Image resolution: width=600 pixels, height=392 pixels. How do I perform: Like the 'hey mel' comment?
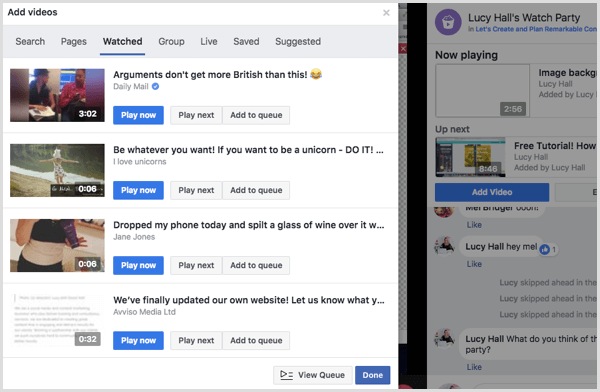point(474,264)
